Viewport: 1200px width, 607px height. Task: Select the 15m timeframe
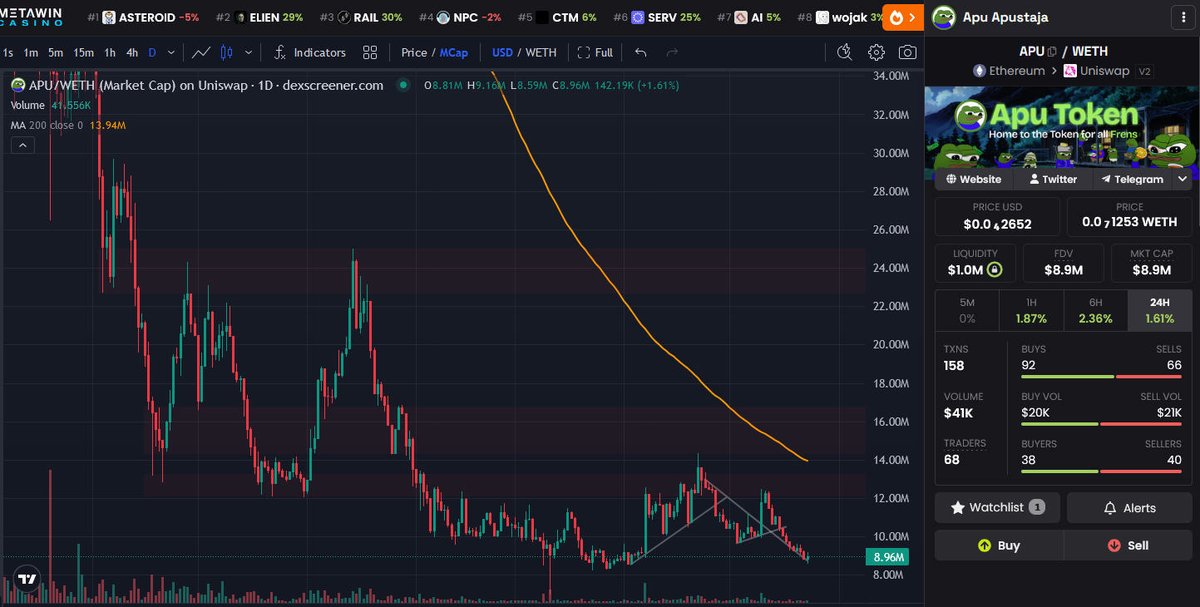(x=84, y=52)
